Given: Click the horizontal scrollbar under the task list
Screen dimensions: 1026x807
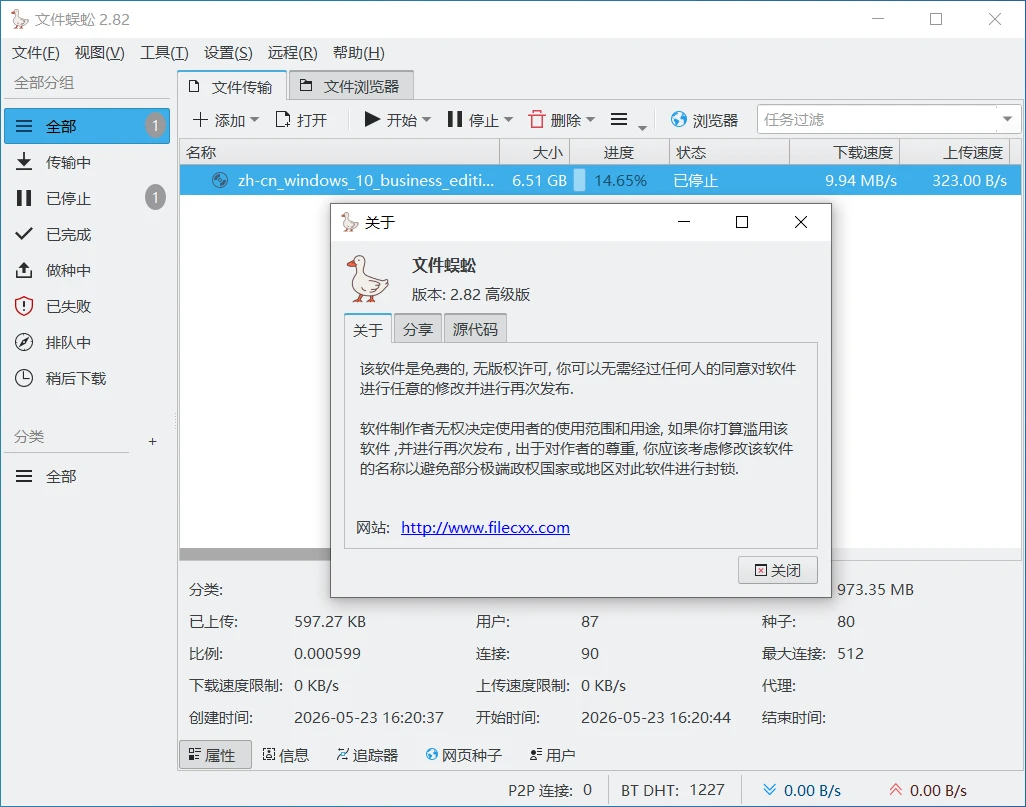Looking at the screenshot, I should pos(255,554).
